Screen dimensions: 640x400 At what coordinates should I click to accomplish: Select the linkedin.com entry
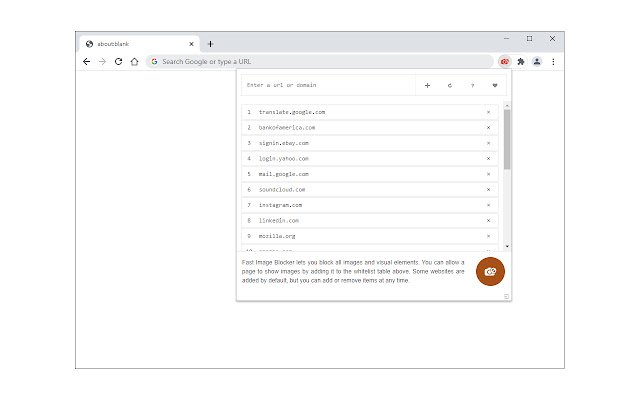(370, 220)
